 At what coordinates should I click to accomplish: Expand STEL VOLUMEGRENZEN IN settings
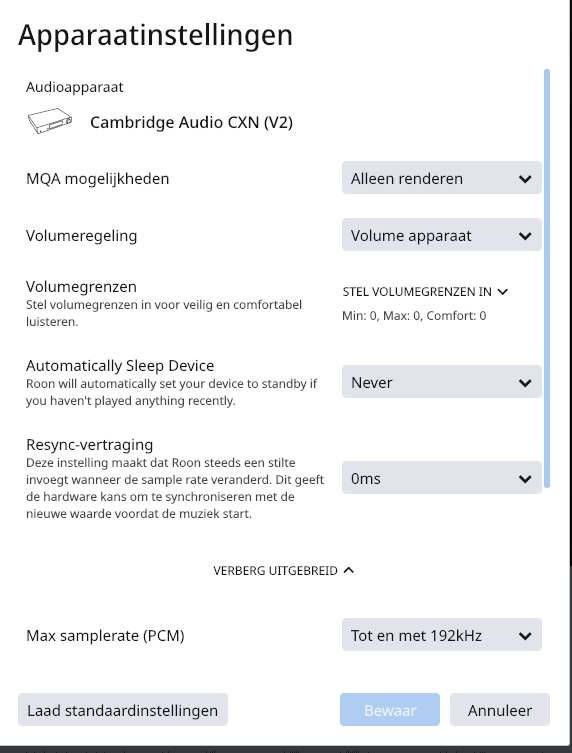pyautogui.click(x=425, y=291)
